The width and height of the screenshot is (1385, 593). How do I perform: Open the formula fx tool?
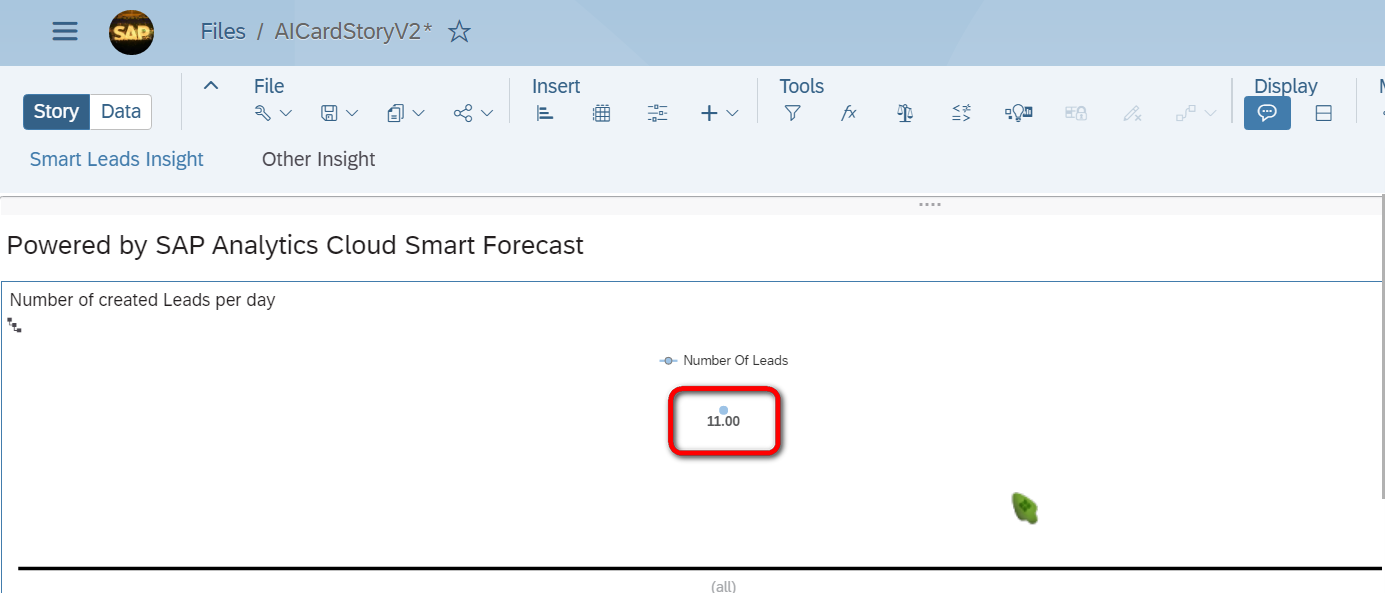click(848, 114)
